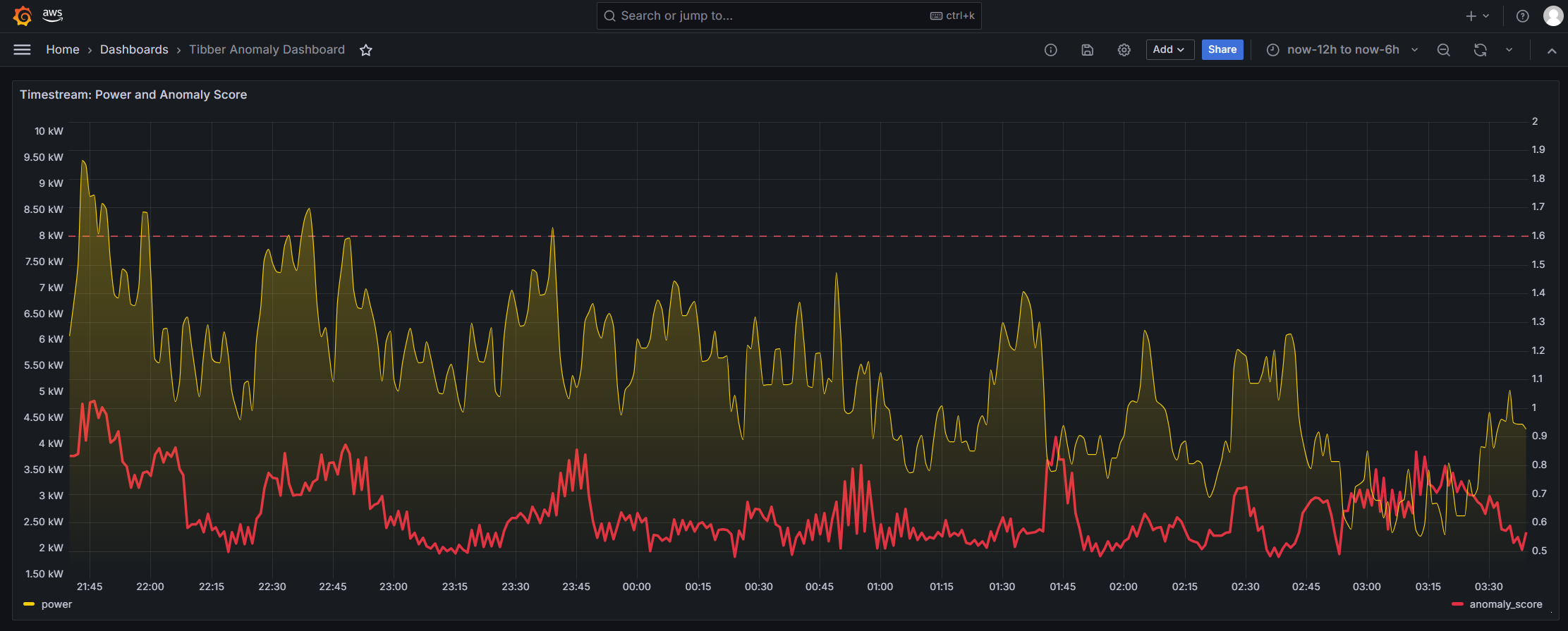Collapse the top toolbar chevron
Viewport: 1568px width, 631px height.
pos(1551,51)
